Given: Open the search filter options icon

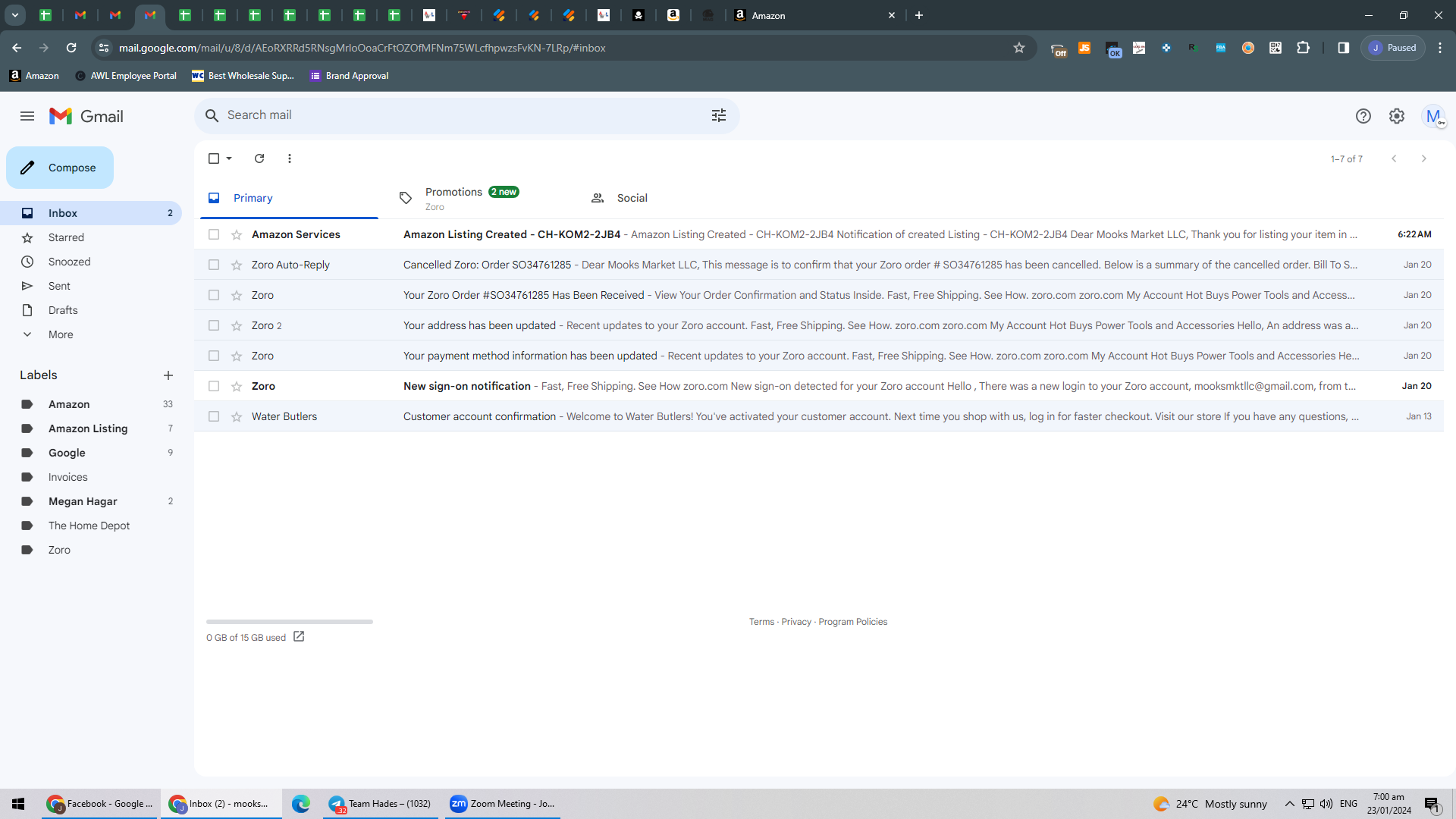Looking at the screenshot, I should coord(719,115).
